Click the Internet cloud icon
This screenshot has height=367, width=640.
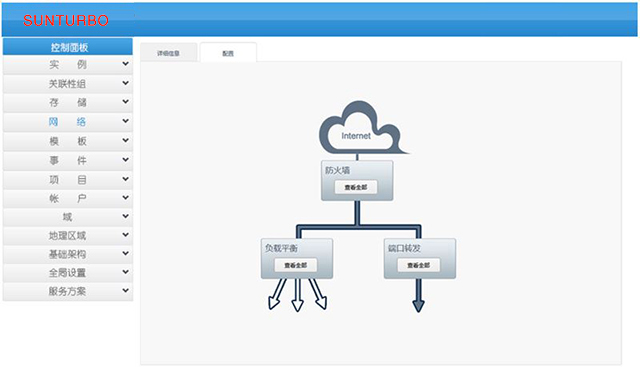361,128
